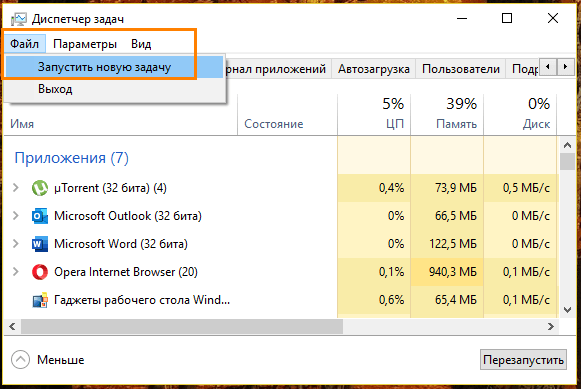The width and height of the screenshot is (581, 389).
Task: Click Word's 122,5 МБ memory value
Action: click(x=453, y=244)
